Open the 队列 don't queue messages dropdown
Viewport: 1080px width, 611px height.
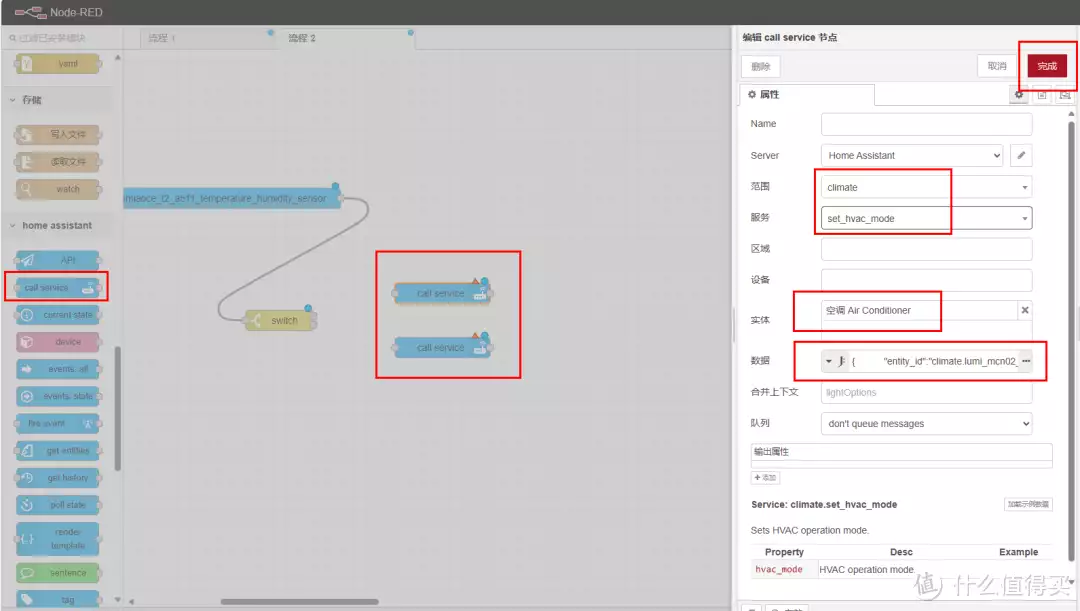[x=926, y=424]
